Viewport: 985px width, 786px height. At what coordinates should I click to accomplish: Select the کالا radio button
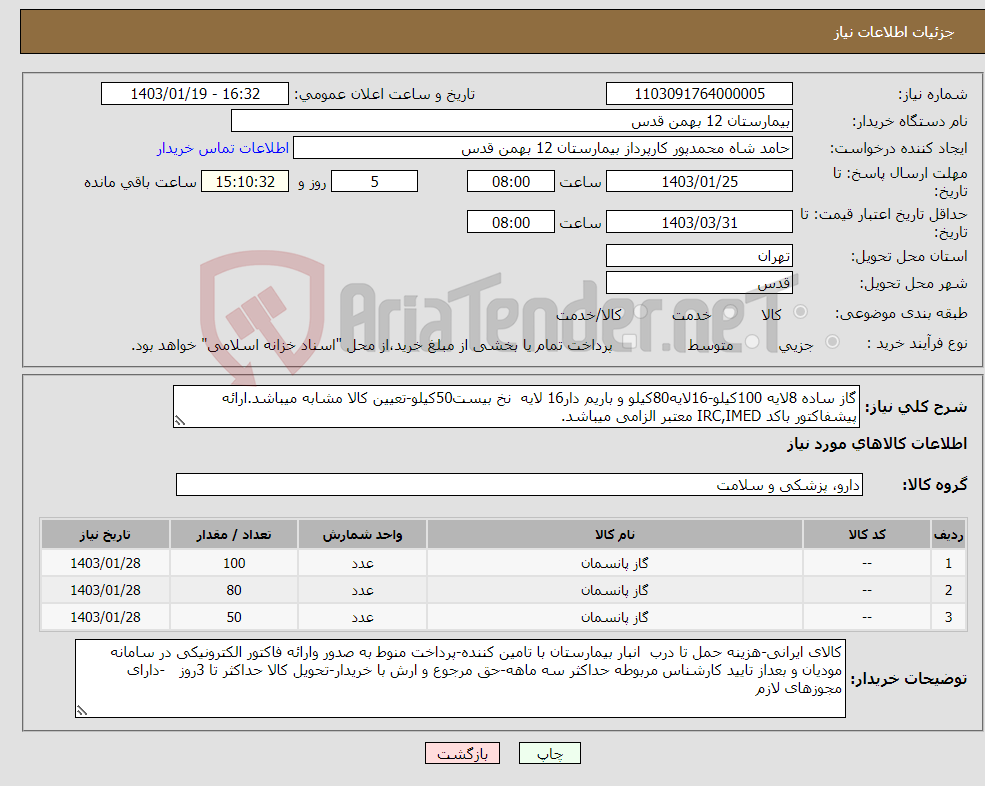[800, 312]
